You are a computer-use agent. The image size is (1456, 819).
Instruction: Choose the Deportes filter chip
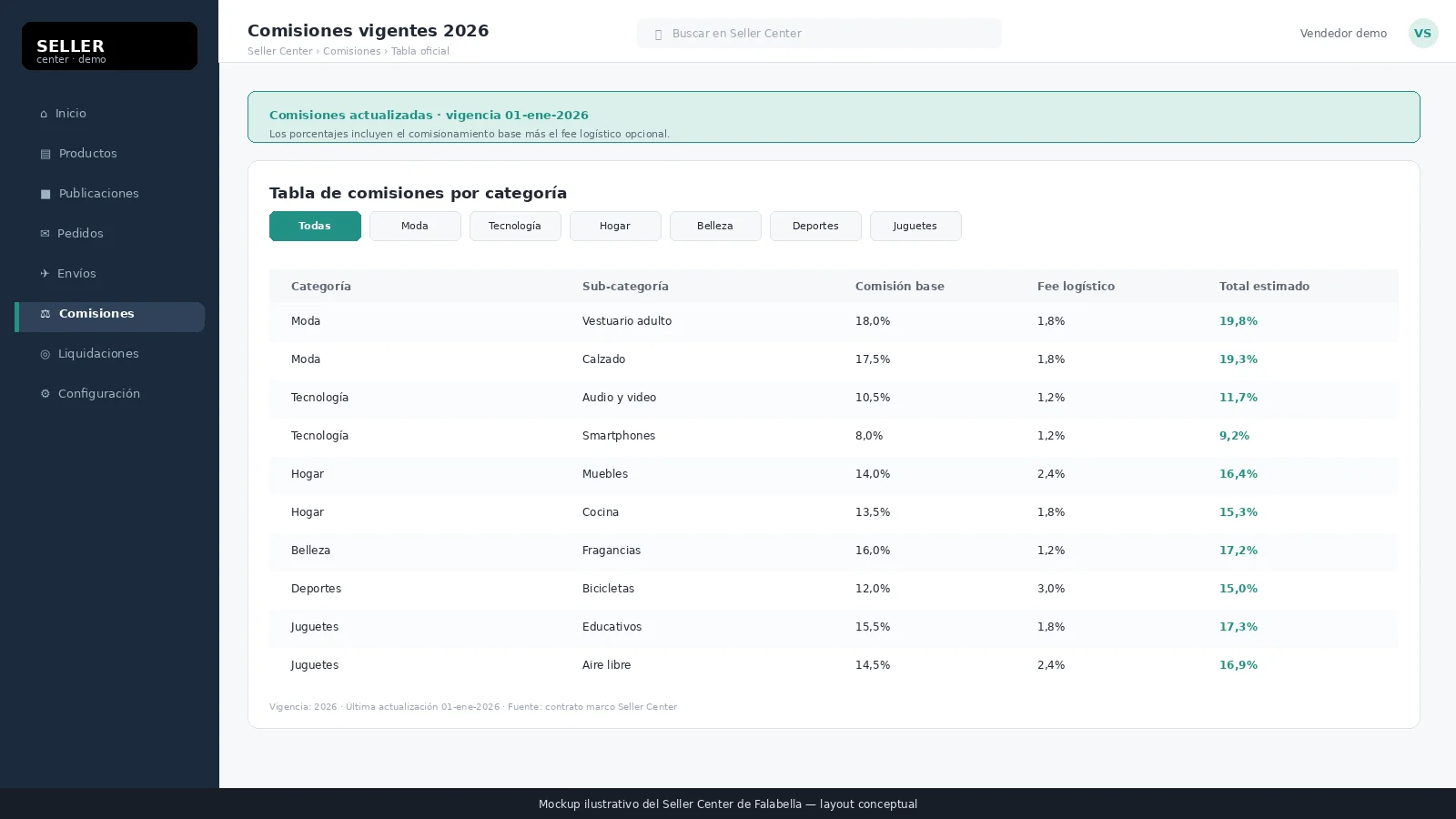[815, 226]
